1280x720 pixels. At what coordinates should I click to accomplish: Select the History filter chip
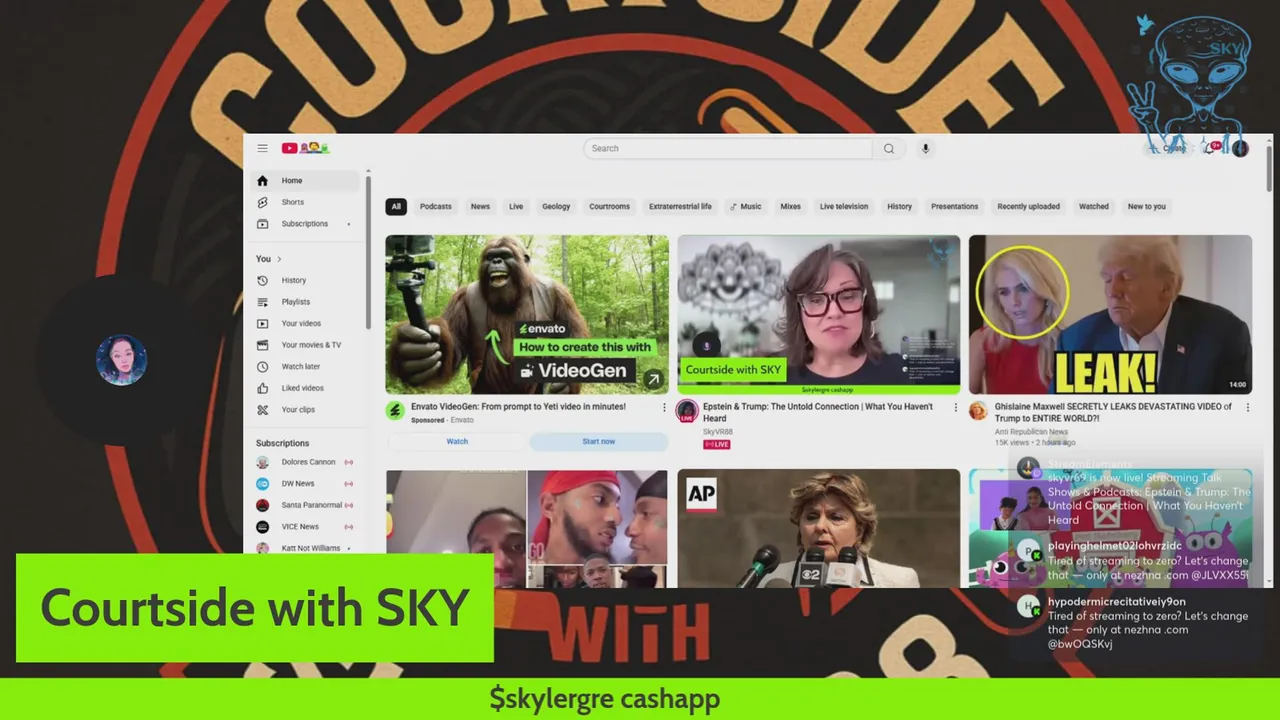899,206
